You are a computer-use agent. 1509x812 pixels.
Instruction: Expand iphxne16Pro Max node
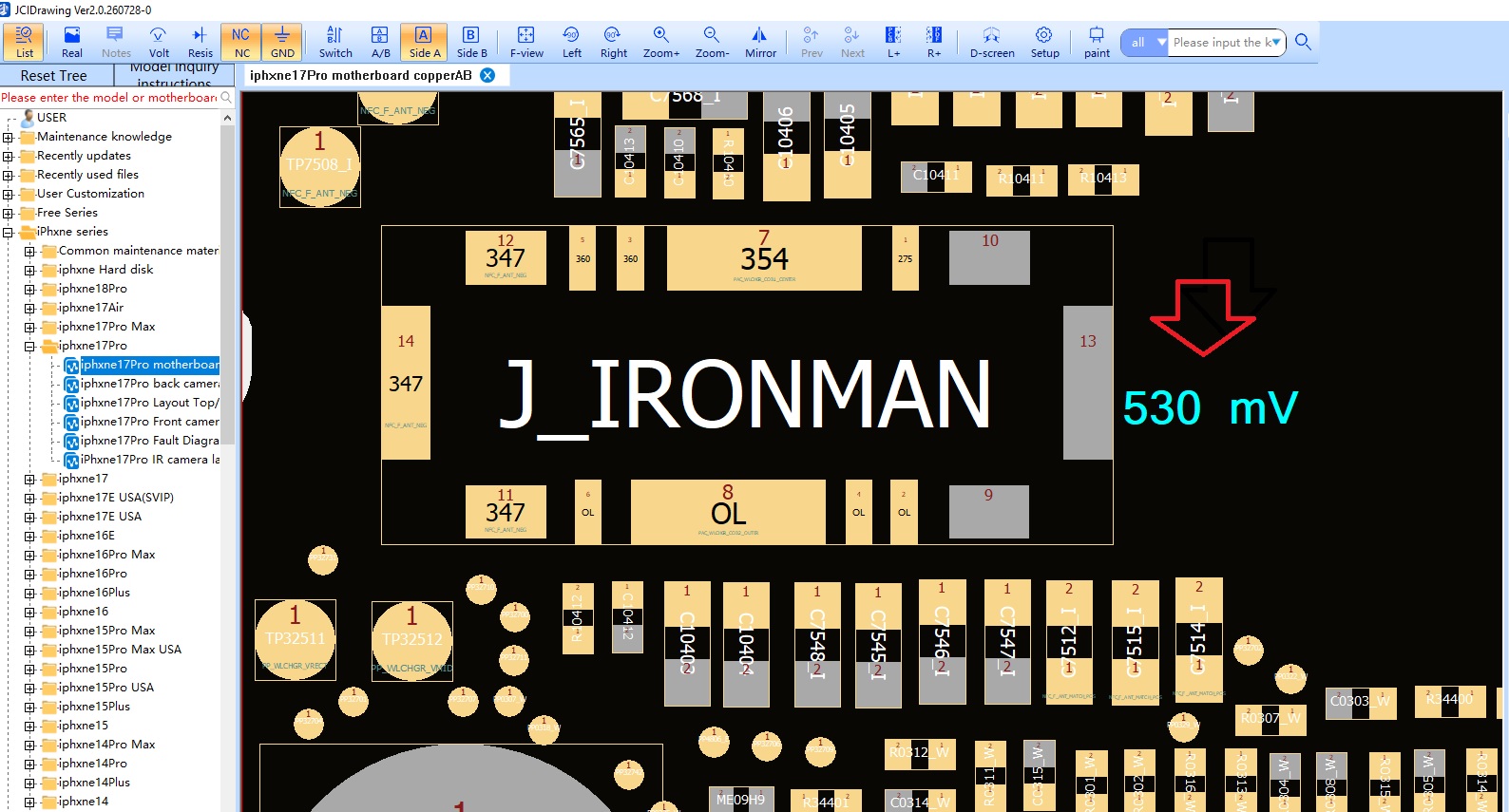[29, 555]
